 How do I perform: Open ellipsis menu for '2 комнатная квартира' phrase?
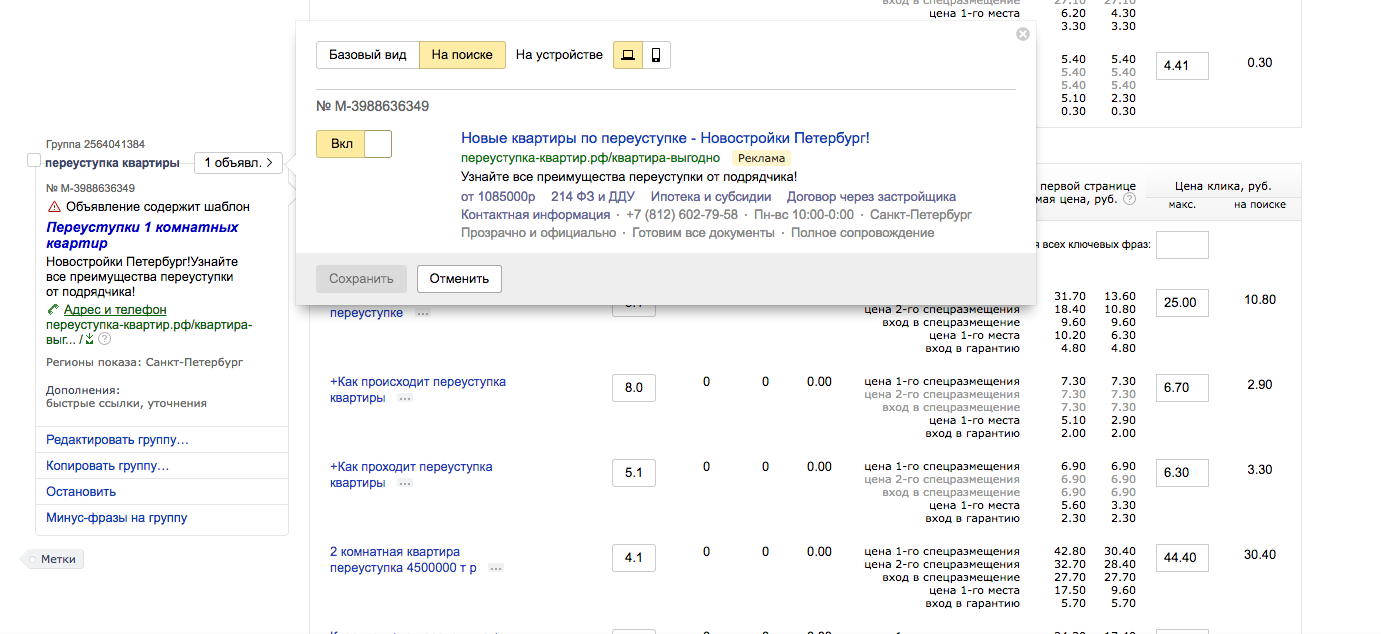click(x=496, y=568)
